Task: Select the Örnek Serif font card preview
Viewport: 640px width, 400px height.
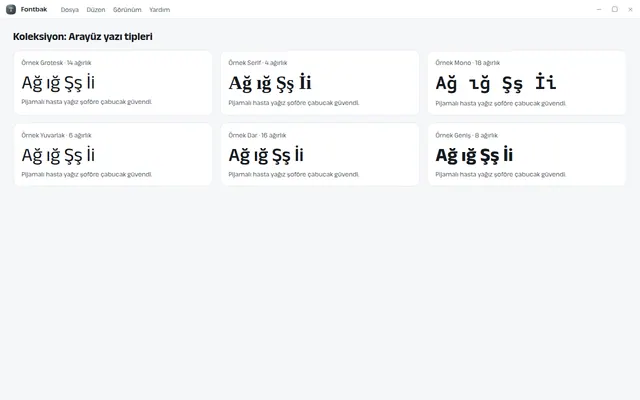Action: (x=320, y=83)
